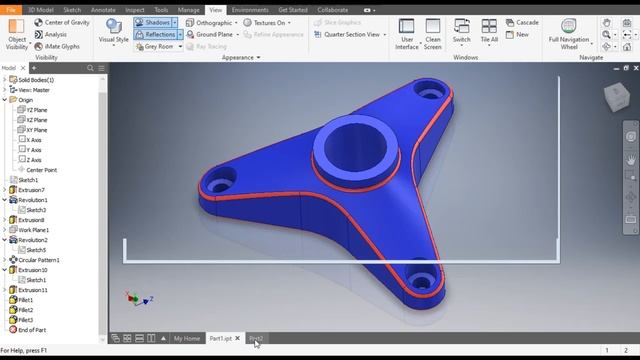640x360 pixels.
Task: Toggle Reflections in the ribbon
Action: coord(156,35)
